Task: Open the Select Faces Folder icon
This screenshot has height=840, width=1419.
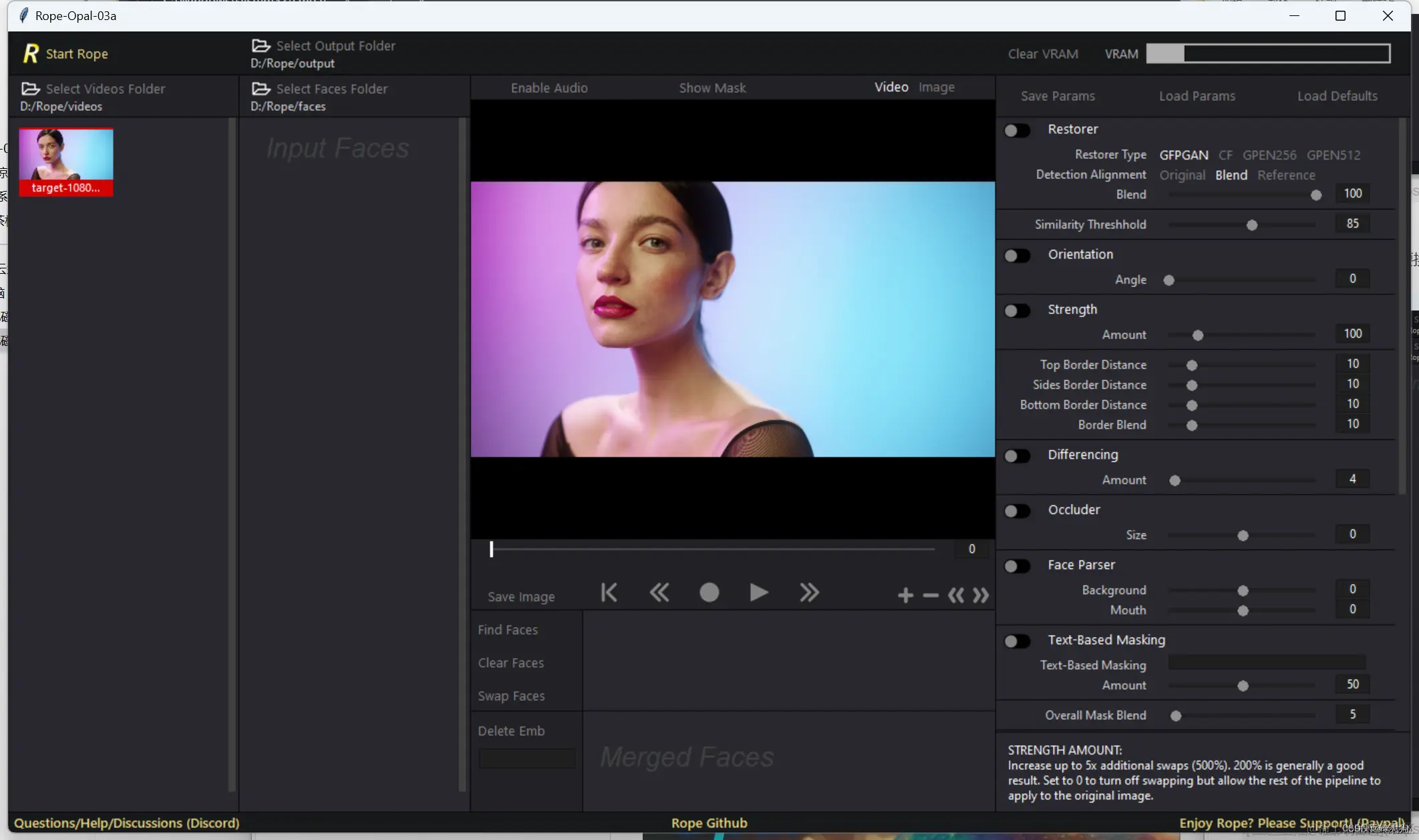Action: pyautogui.click(x=261, y=89)
